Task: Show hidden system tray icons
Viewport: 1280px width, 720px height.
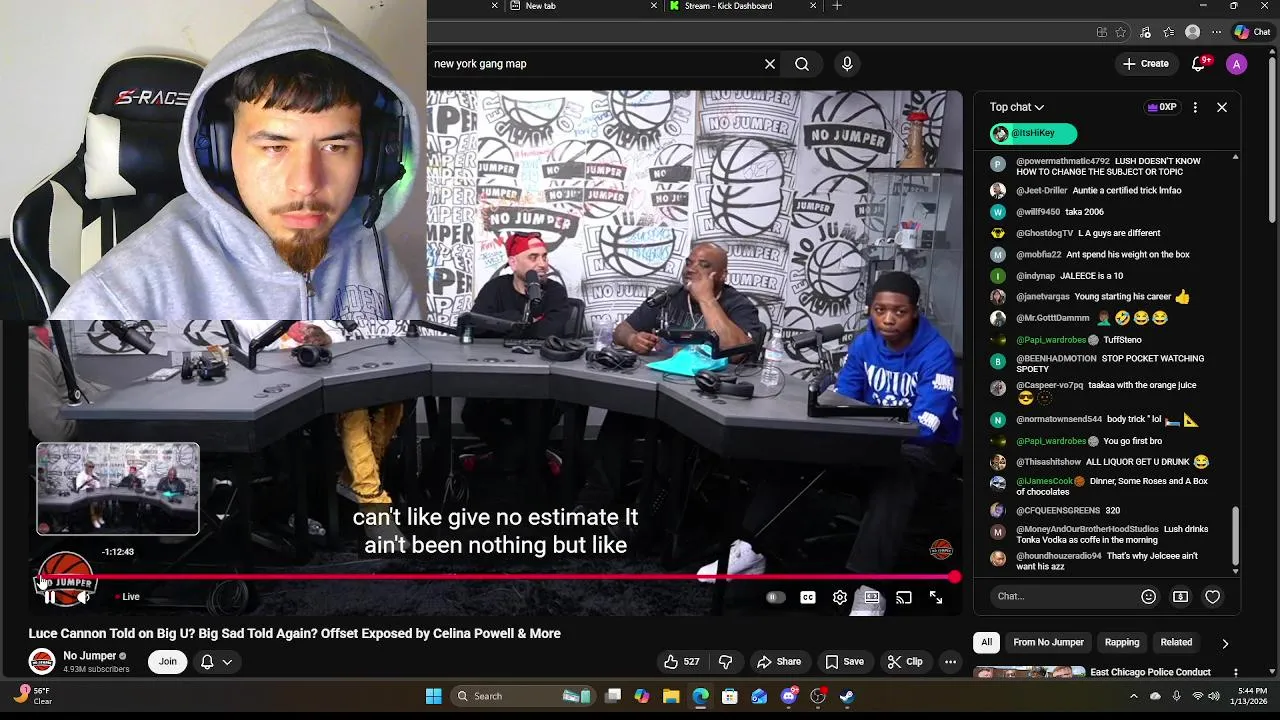Action: coord(1133,696)
